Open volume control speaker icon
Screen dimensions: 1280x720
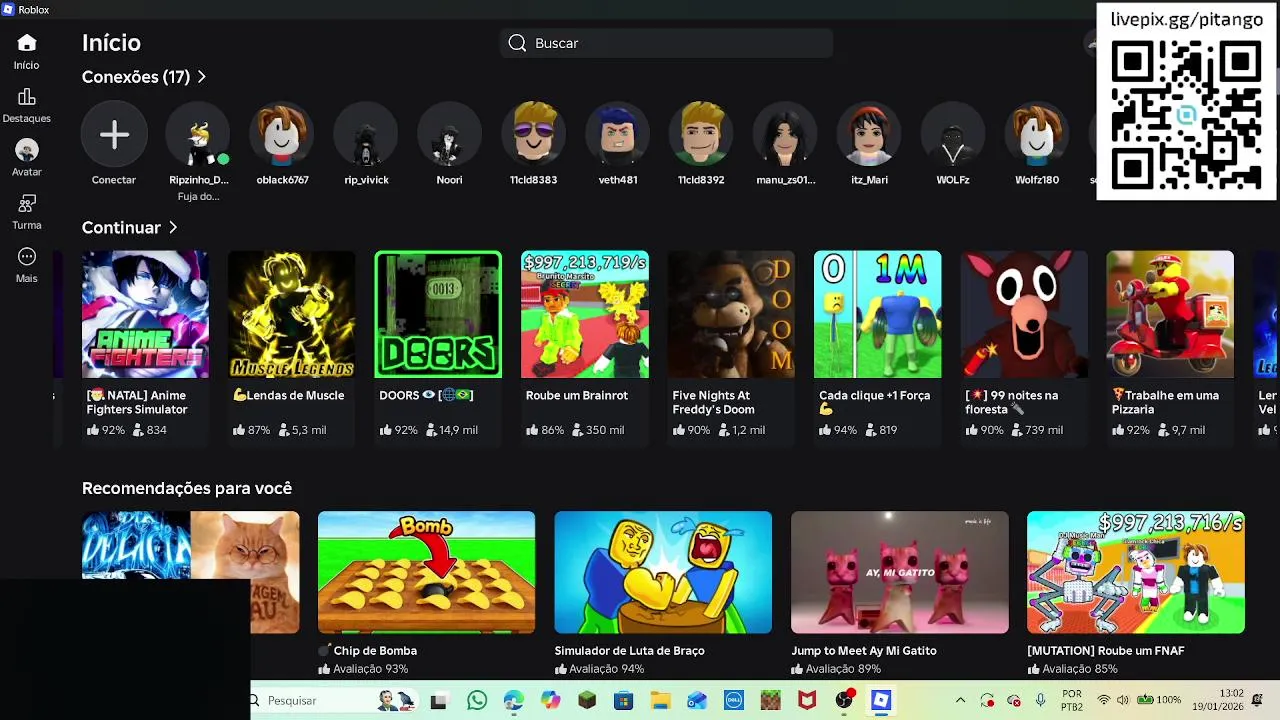[1123, 700]
